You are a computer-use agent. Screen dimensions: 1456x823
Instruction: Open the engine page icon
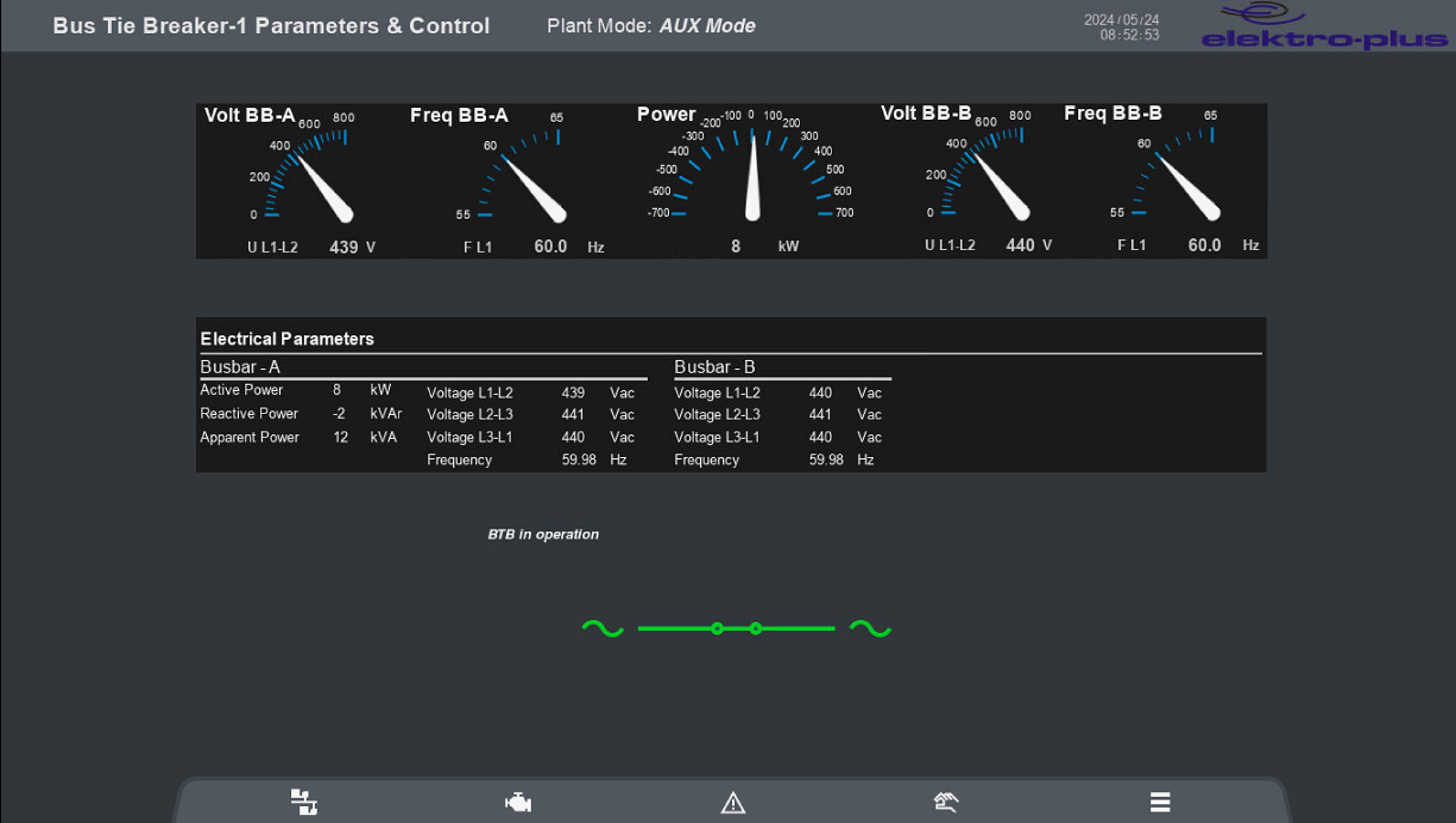[x=518, y=802]
